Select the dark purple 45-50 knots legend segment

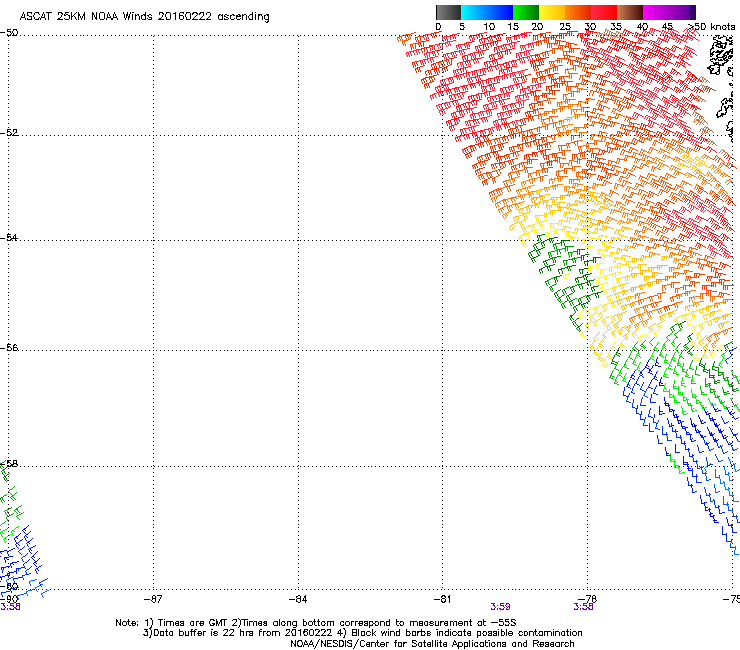coord(682,12)
